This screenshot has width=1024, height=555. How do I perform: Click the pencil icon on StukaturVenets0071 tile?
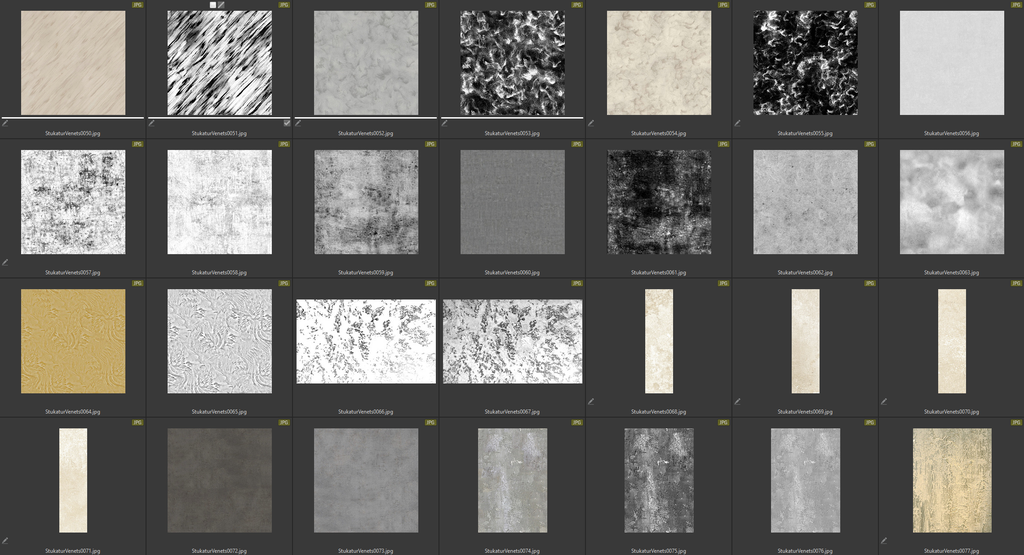(x=5, y=540)
